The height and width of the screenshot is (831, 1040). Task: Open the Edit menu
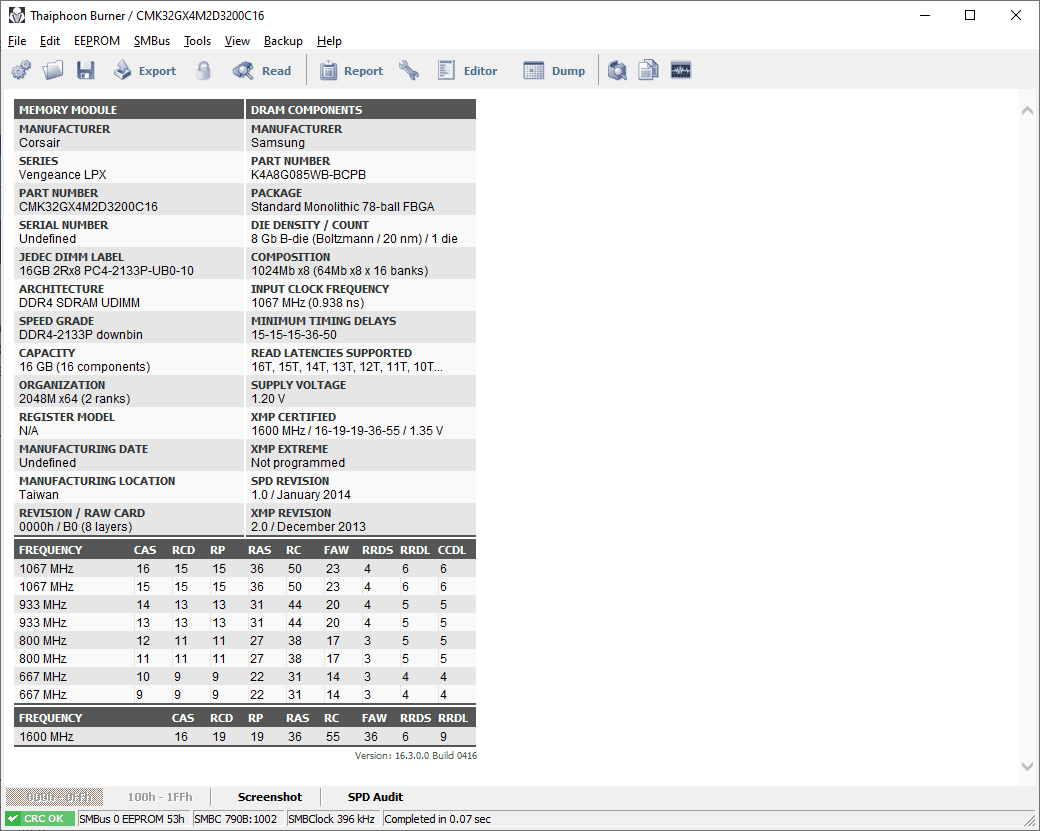[50, 41]
